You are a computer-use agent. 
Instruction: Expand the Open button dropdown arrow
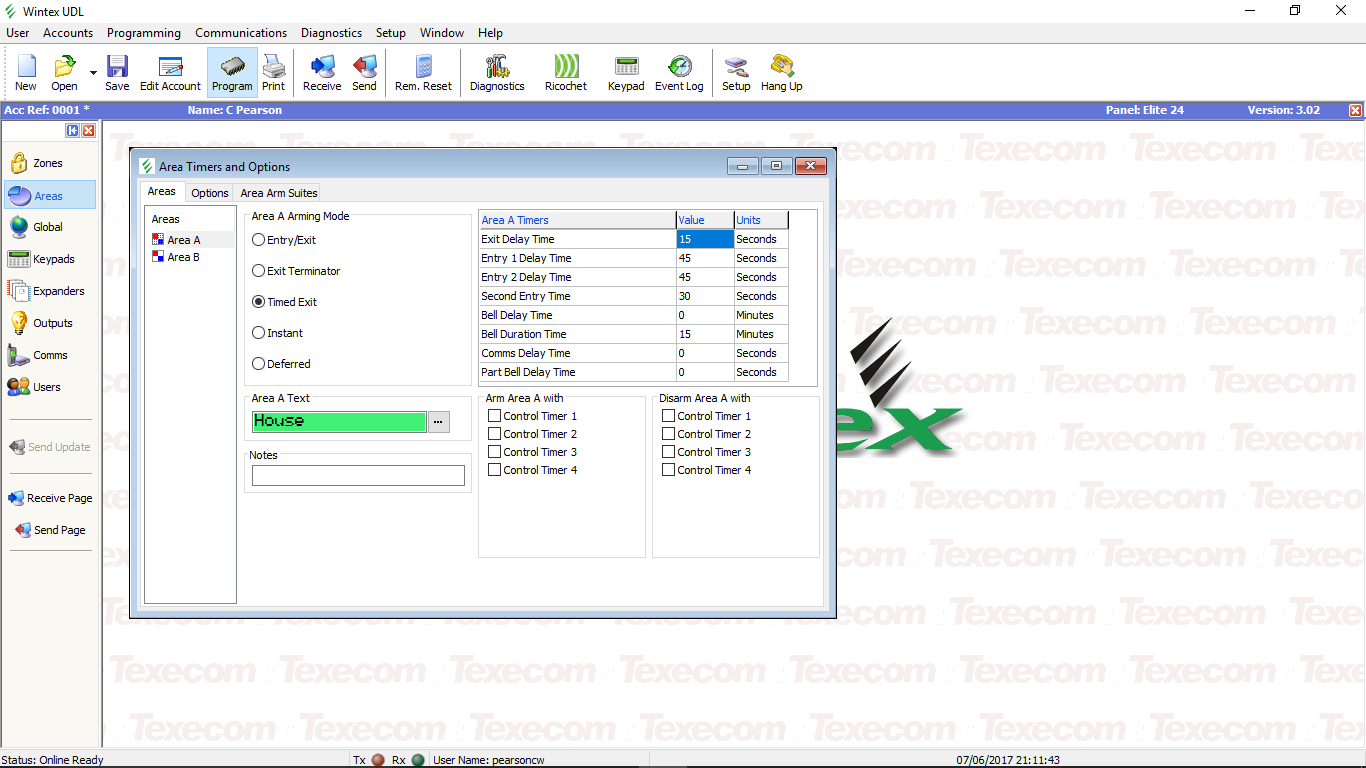coord(93,73)
